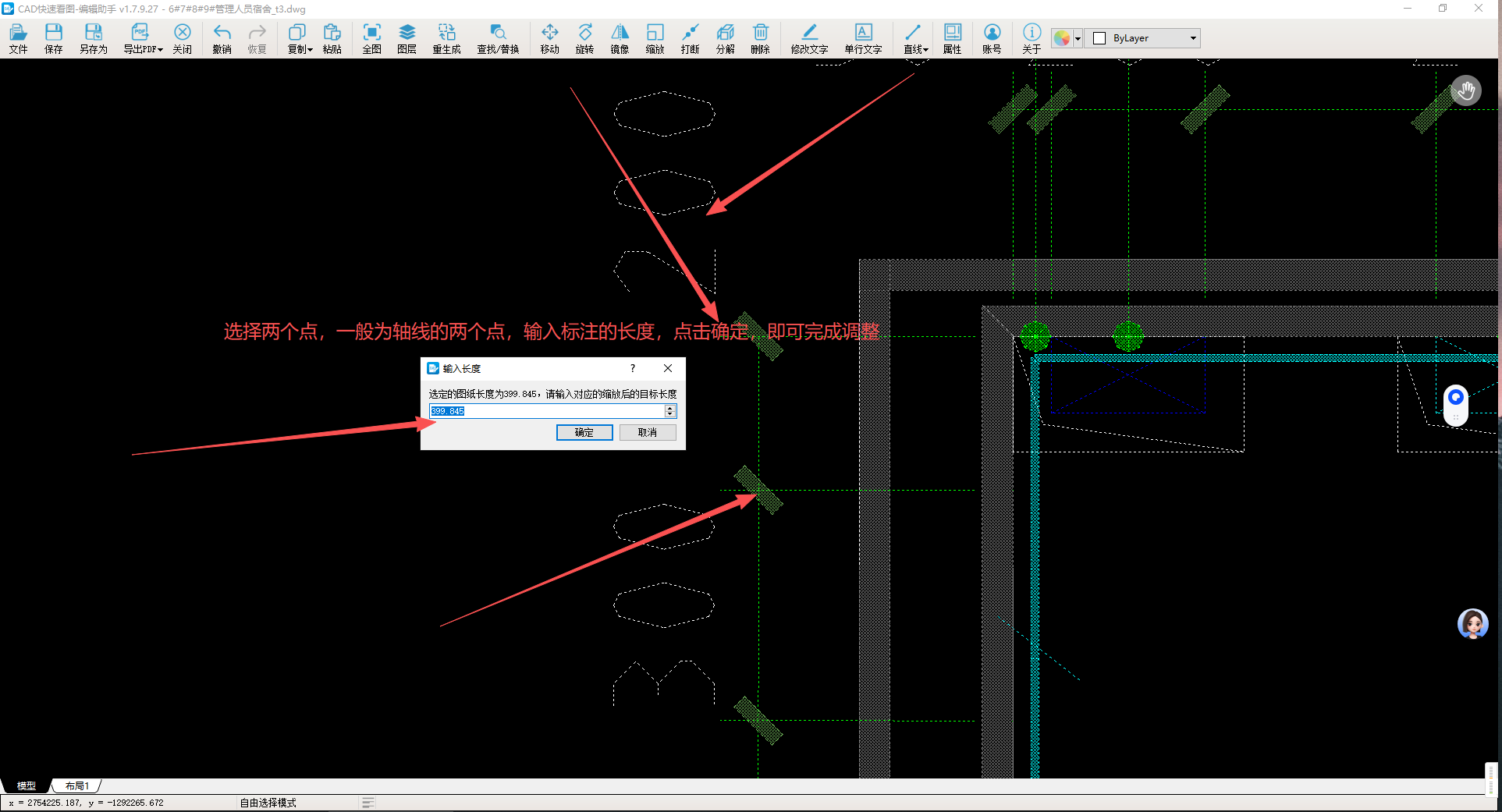
Task: Open the 账号 (Account) icon
Action: pos(992,38)
